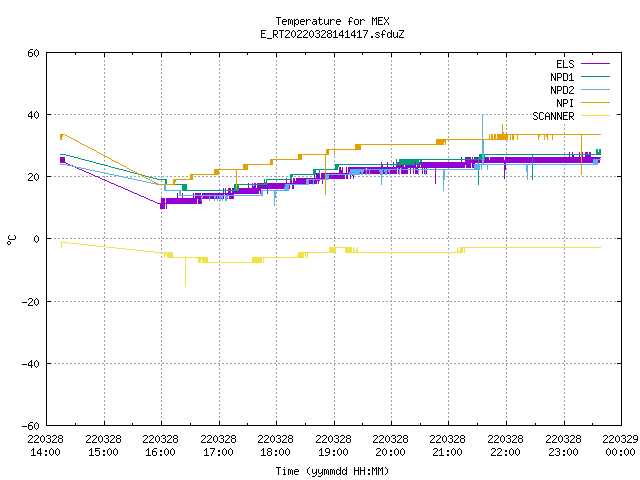The width and height of the screenshot is (640, 480).
Task: Click the y-axis label 20
Action: point(33,177)
